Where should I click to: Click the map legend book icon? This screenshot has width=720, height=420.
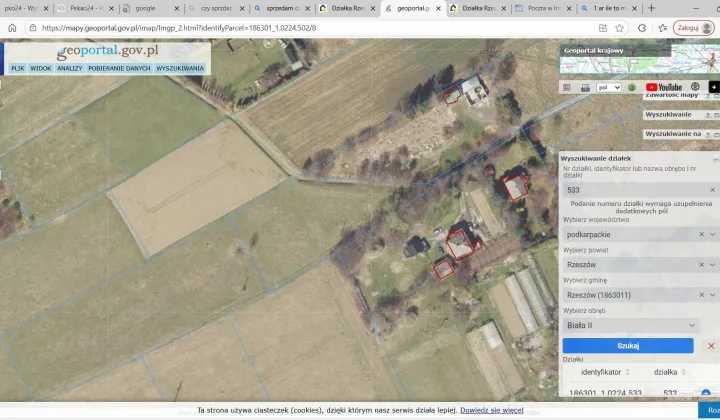click(x=567, y=87)
